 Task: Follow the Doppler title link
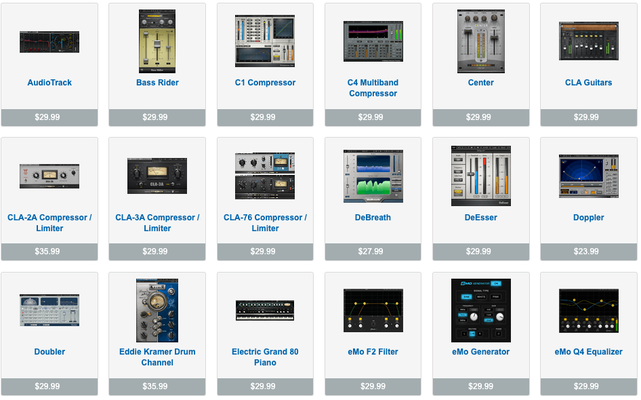coord(589,218)
